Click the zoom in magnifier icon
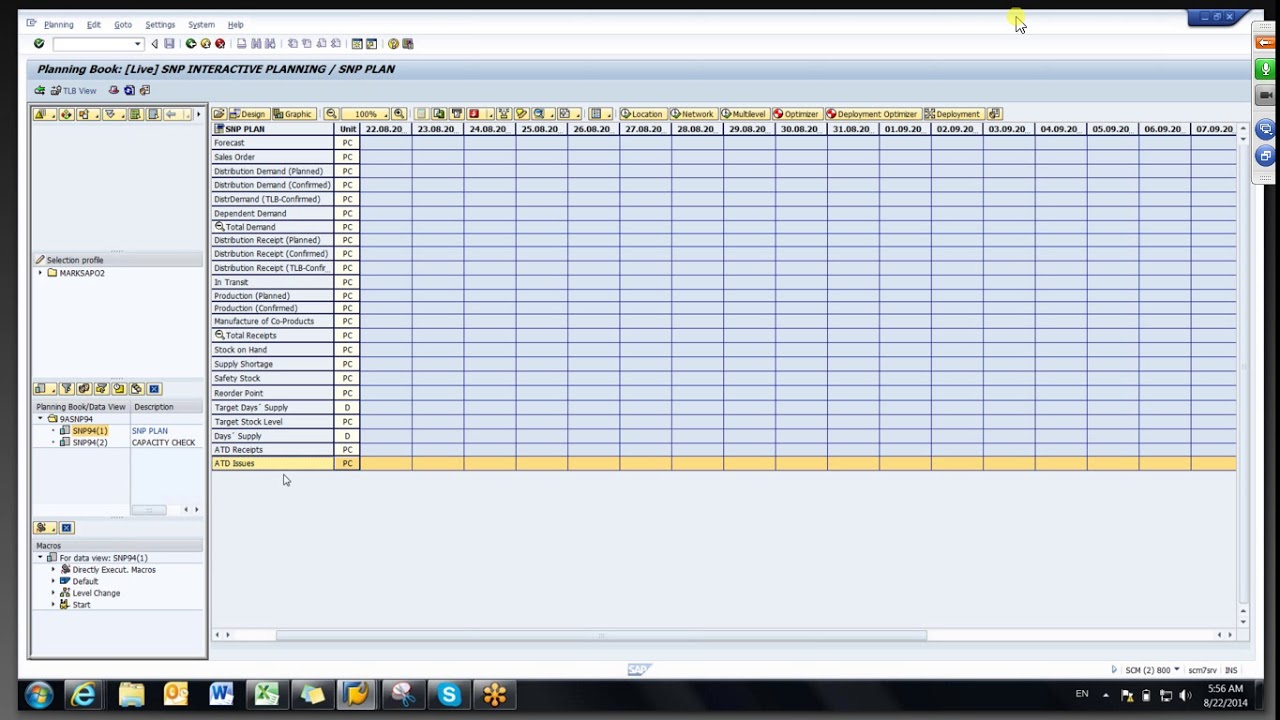The width and height of the screenshot is (1280, 720). [x=399, y=114]
